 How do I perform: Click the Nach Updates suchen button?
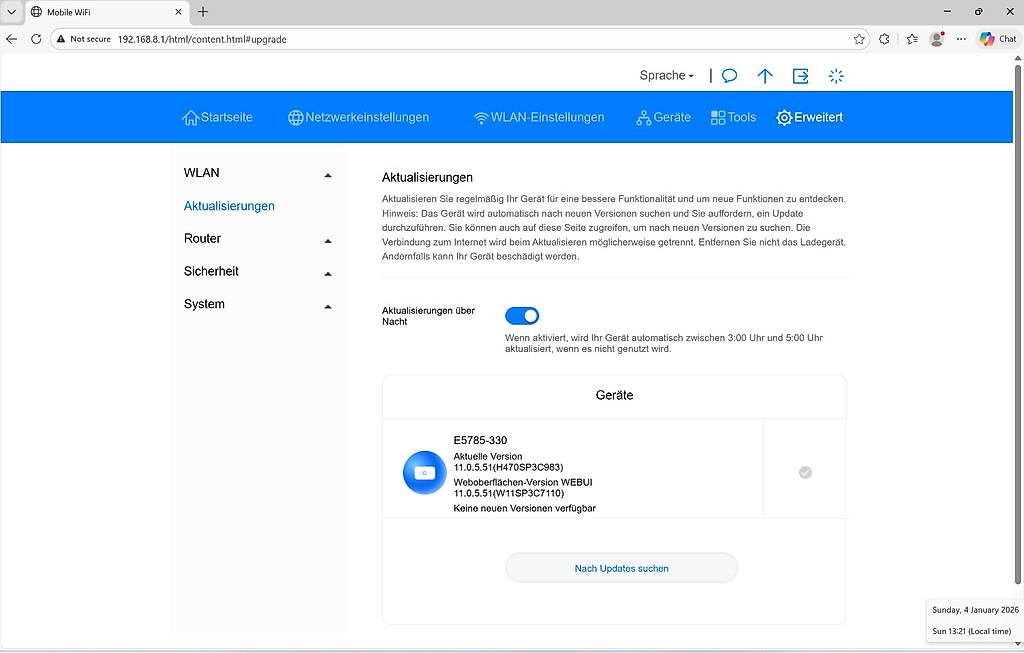pos(621,568)
